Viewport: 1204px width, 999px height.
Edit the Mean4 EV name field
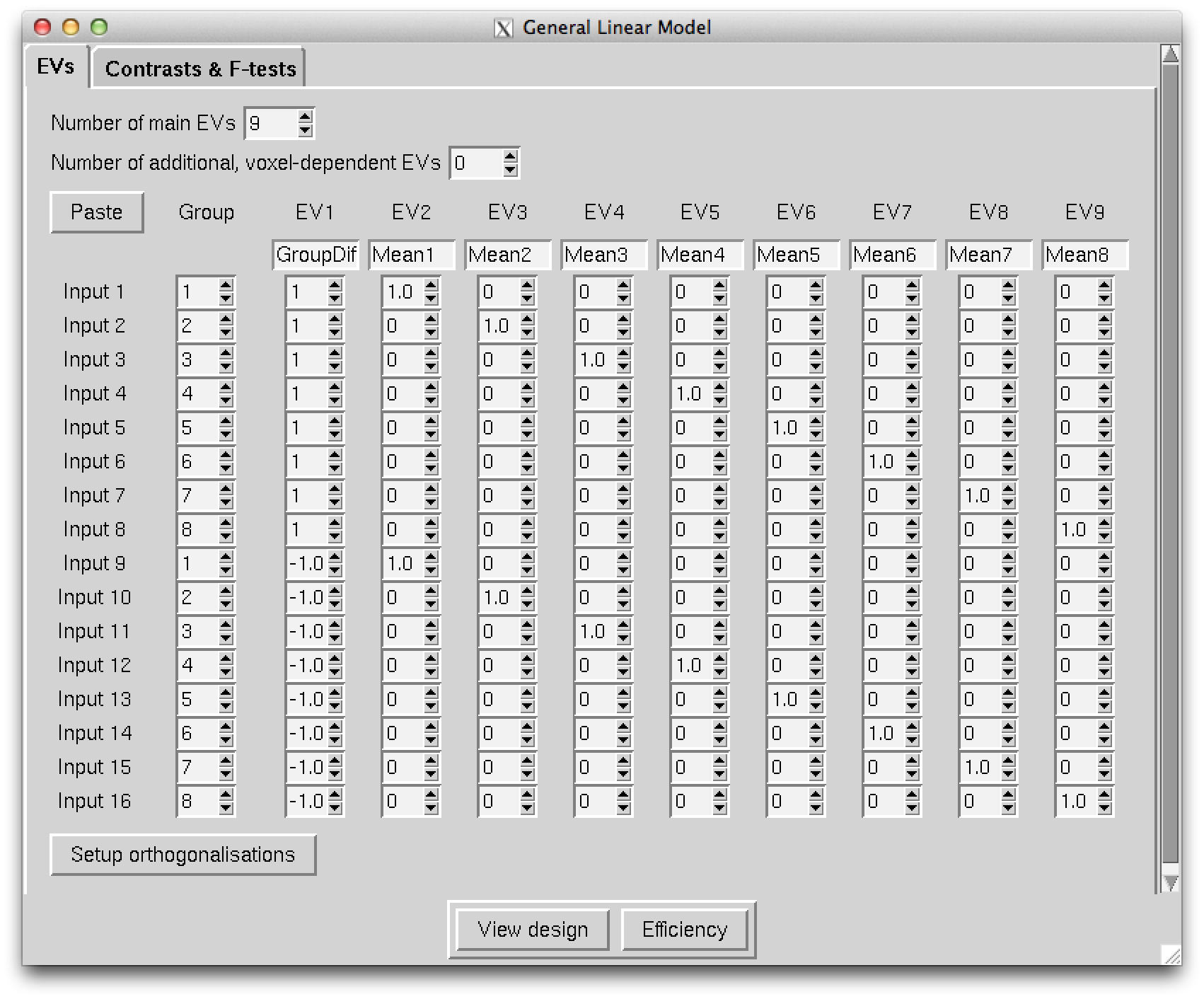tap(700, 255)
